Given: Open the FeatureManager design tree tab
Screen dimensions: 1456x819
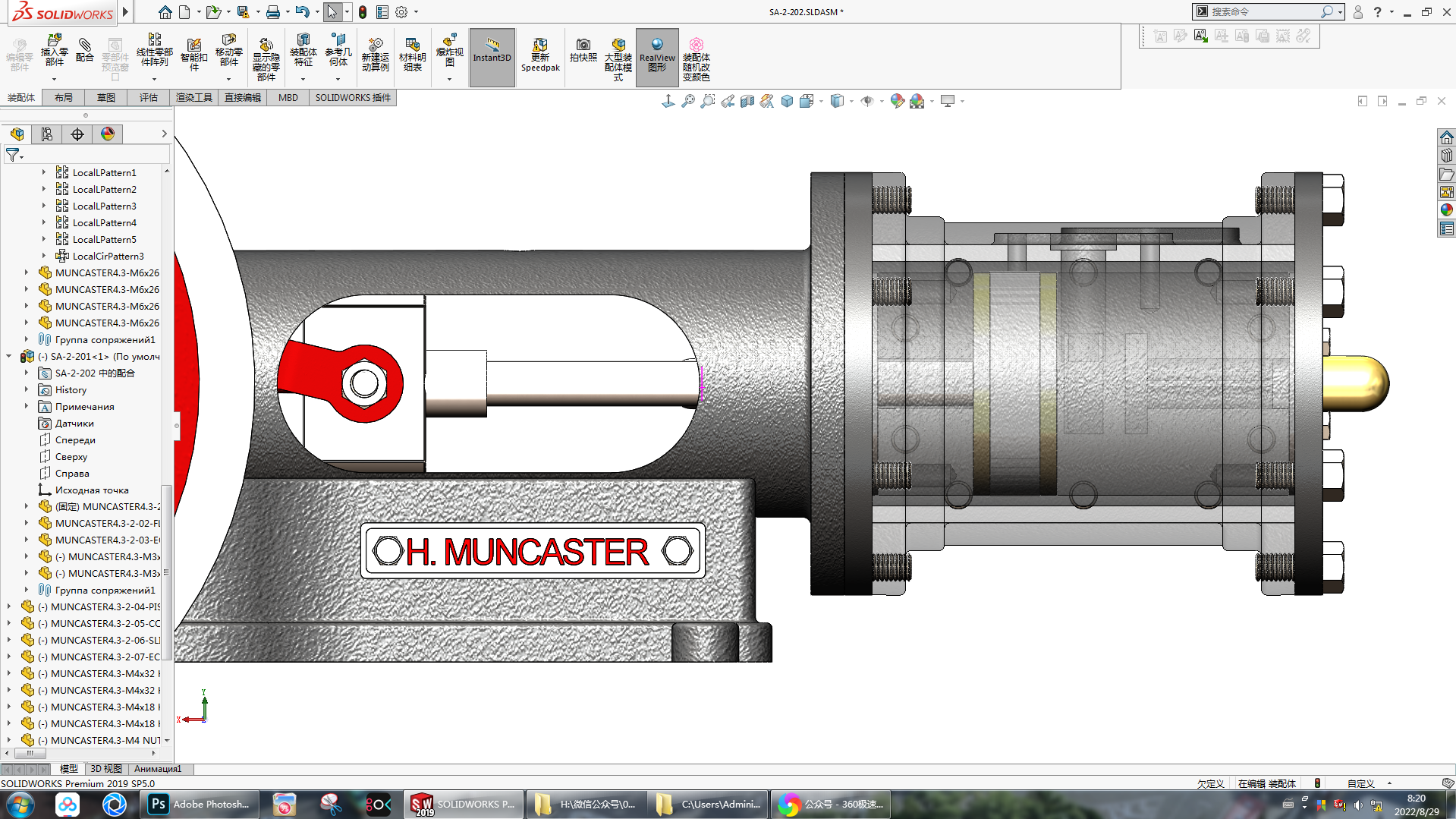Looking at the screenshot, I should (x=17, y=134).
